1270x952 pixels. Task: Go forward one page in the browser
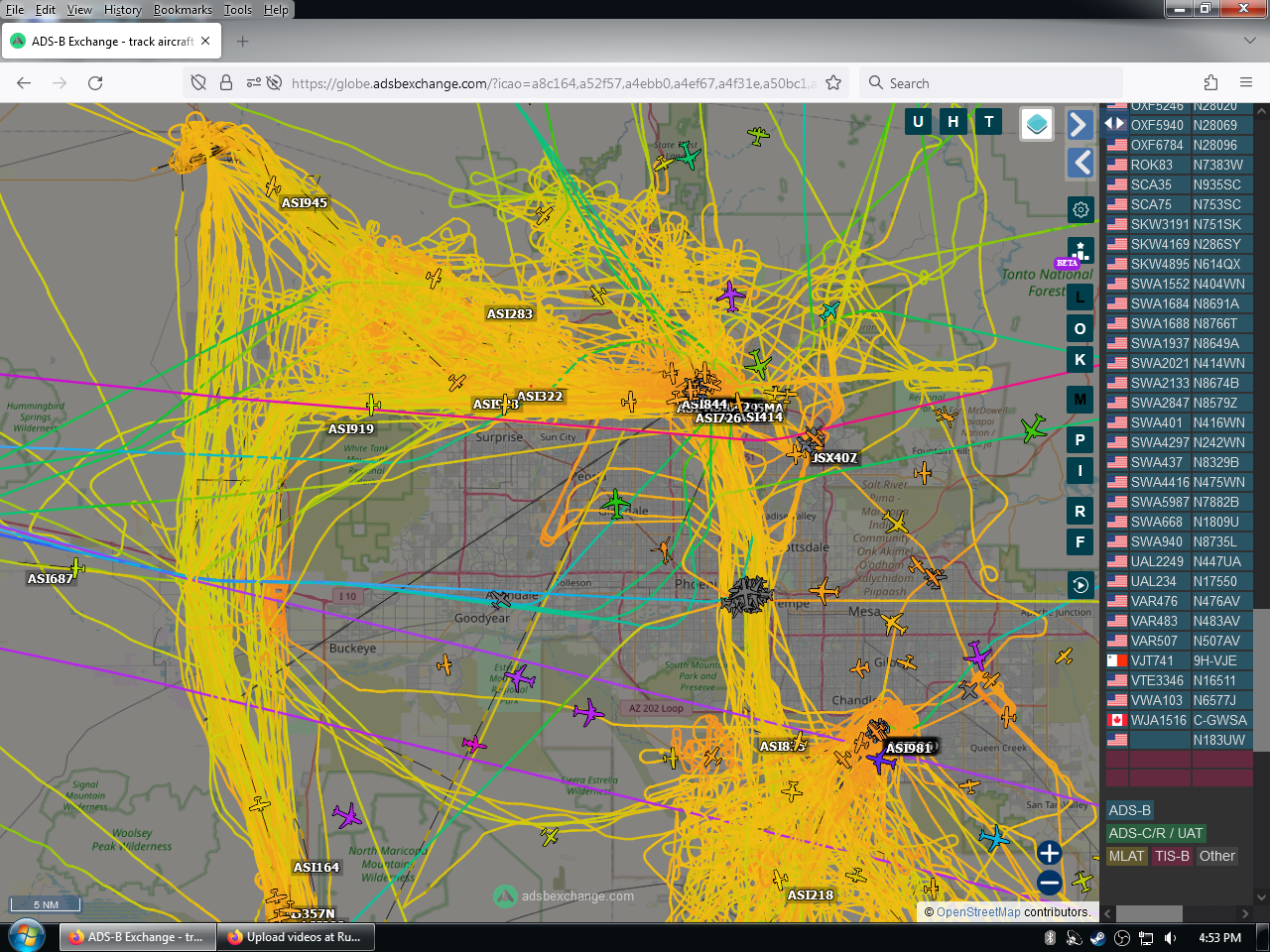coord(60,83)
